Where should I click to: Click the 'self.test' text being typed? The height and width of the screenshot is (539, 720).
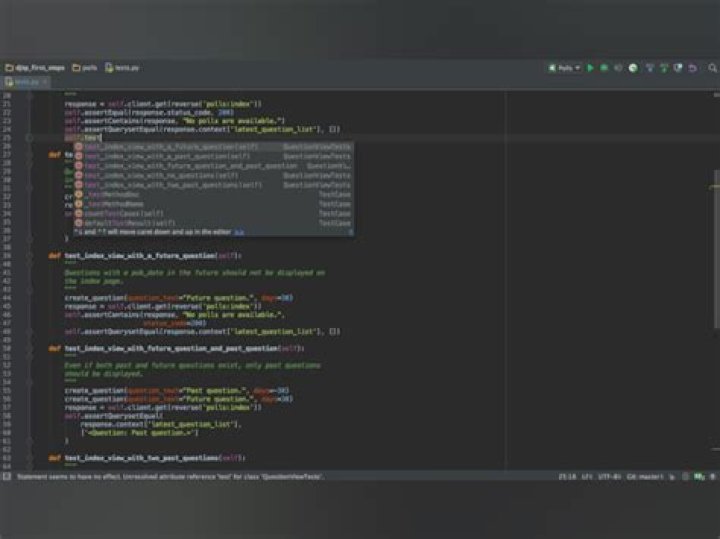tap(83, 138)
